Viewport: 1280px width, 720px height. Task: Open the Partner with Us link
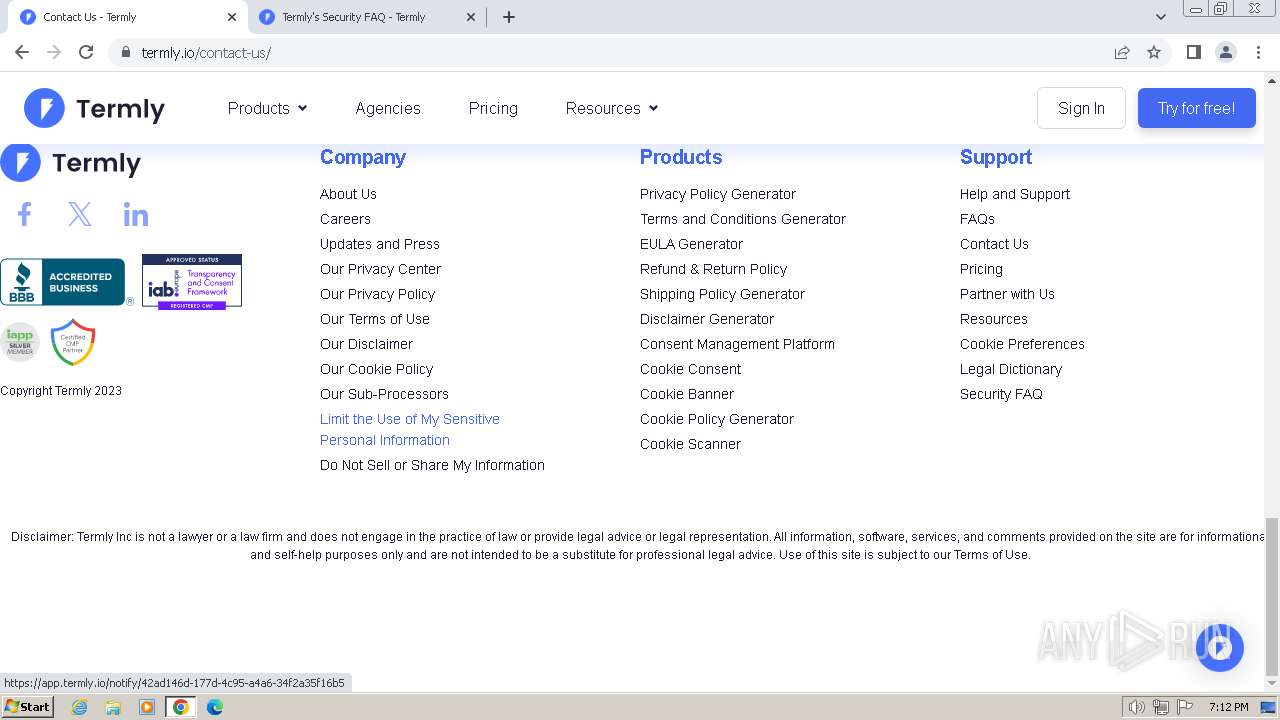coord(1007,294)
